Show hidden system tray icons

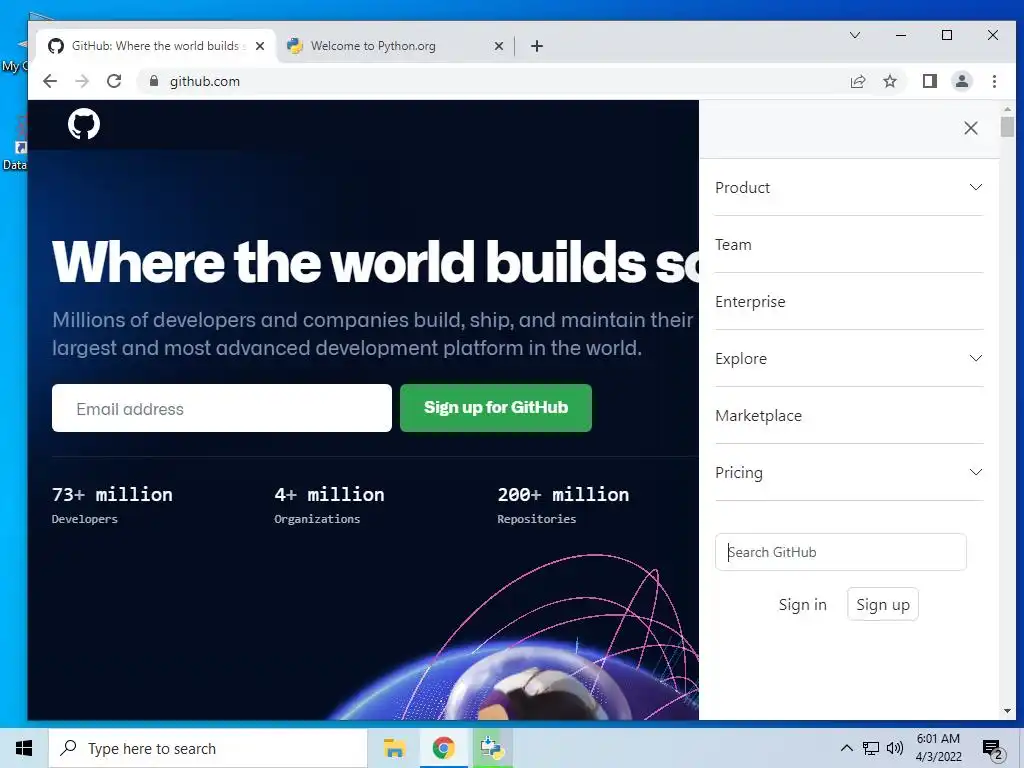click(846, 748)
